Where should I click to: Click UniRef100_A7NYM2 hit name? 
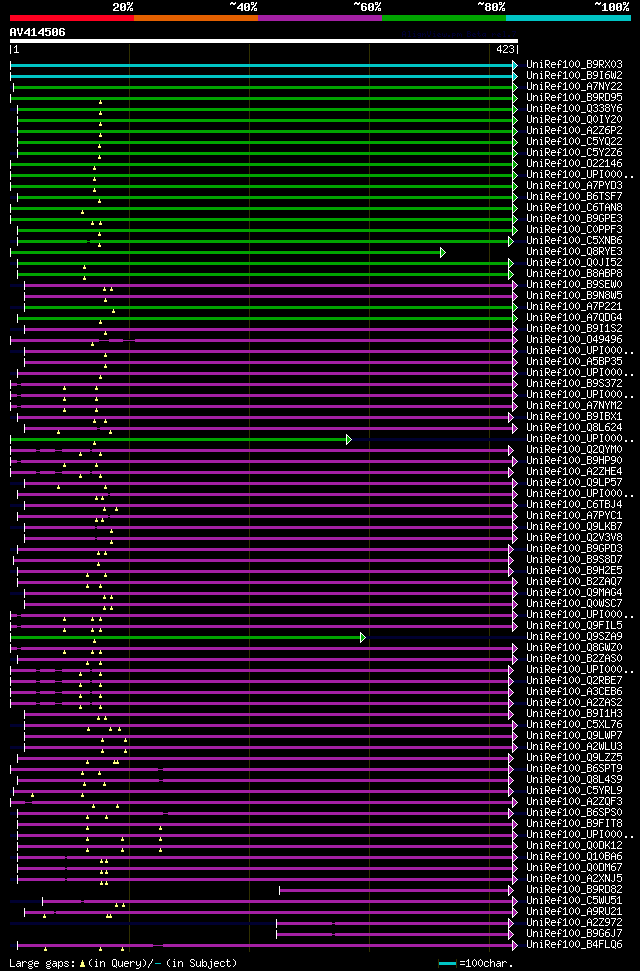(574, 406)
